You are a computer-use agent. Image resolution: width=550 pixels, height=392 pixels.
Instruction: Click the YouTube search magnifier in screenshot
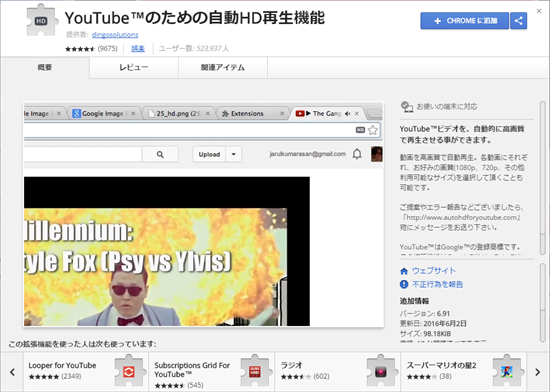160,154
